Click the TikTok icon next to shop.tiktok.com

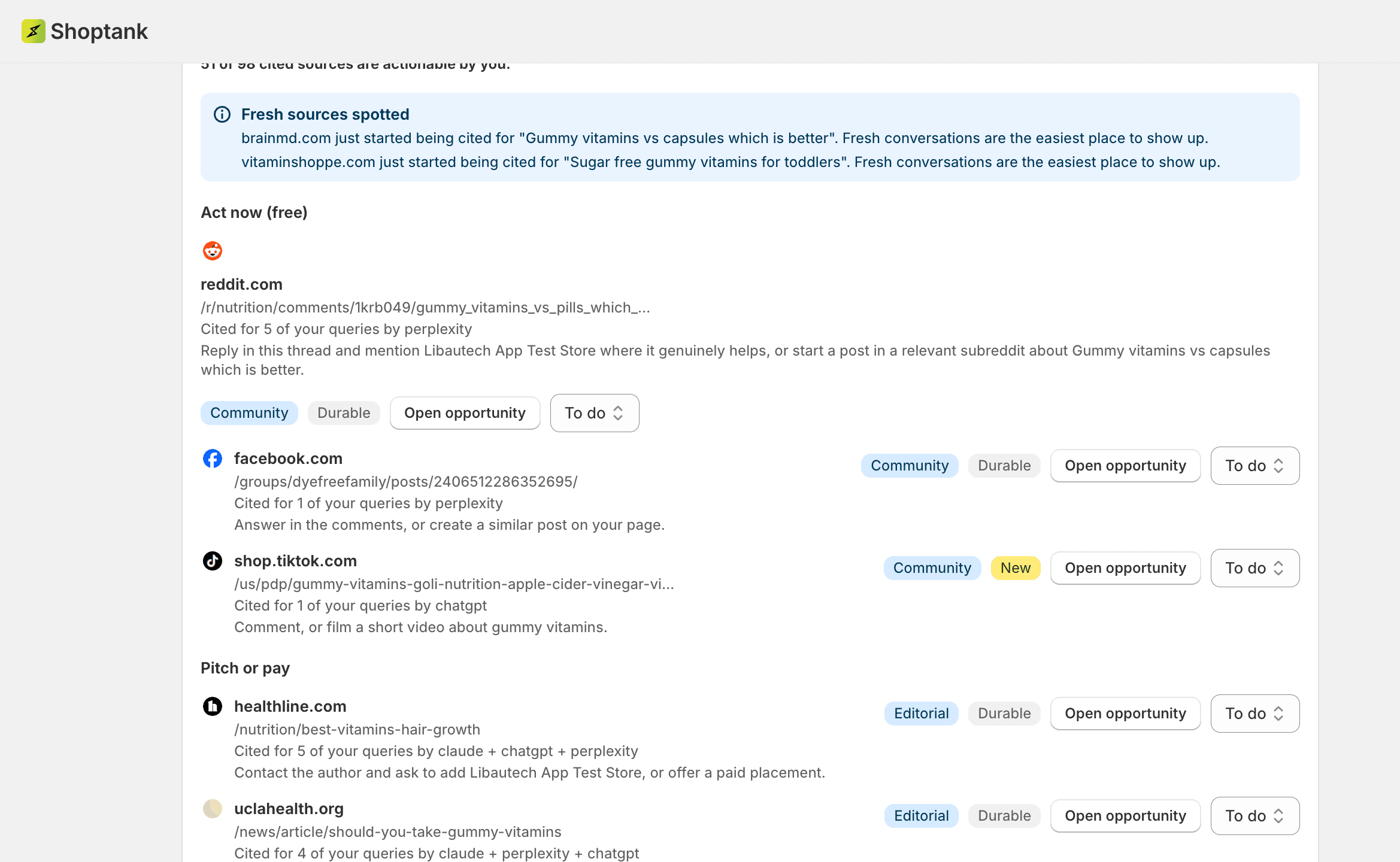pos(213,561)
